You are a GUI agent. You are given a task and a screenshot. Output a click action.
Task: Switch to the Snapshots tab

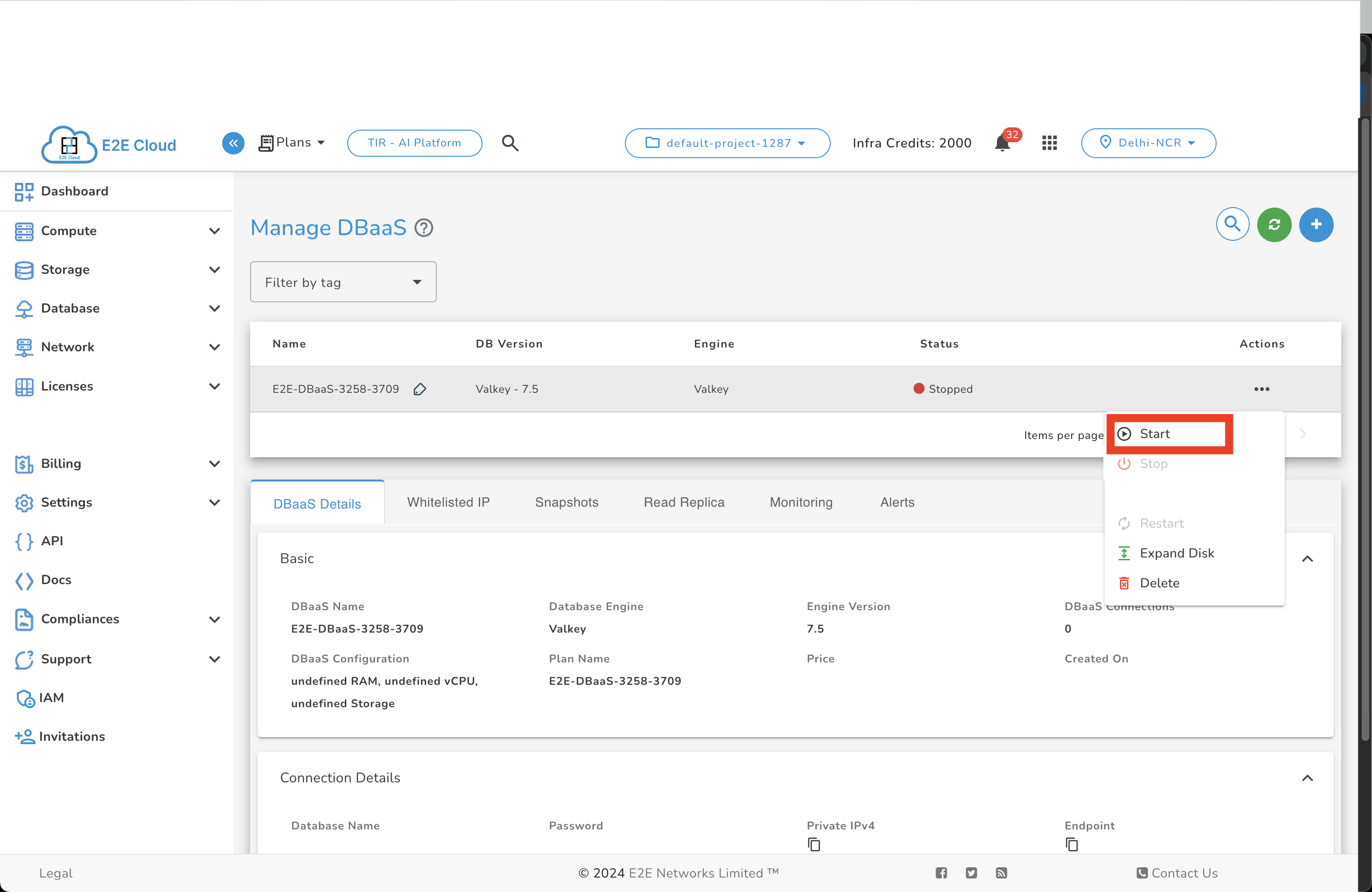tap(566, 502)
